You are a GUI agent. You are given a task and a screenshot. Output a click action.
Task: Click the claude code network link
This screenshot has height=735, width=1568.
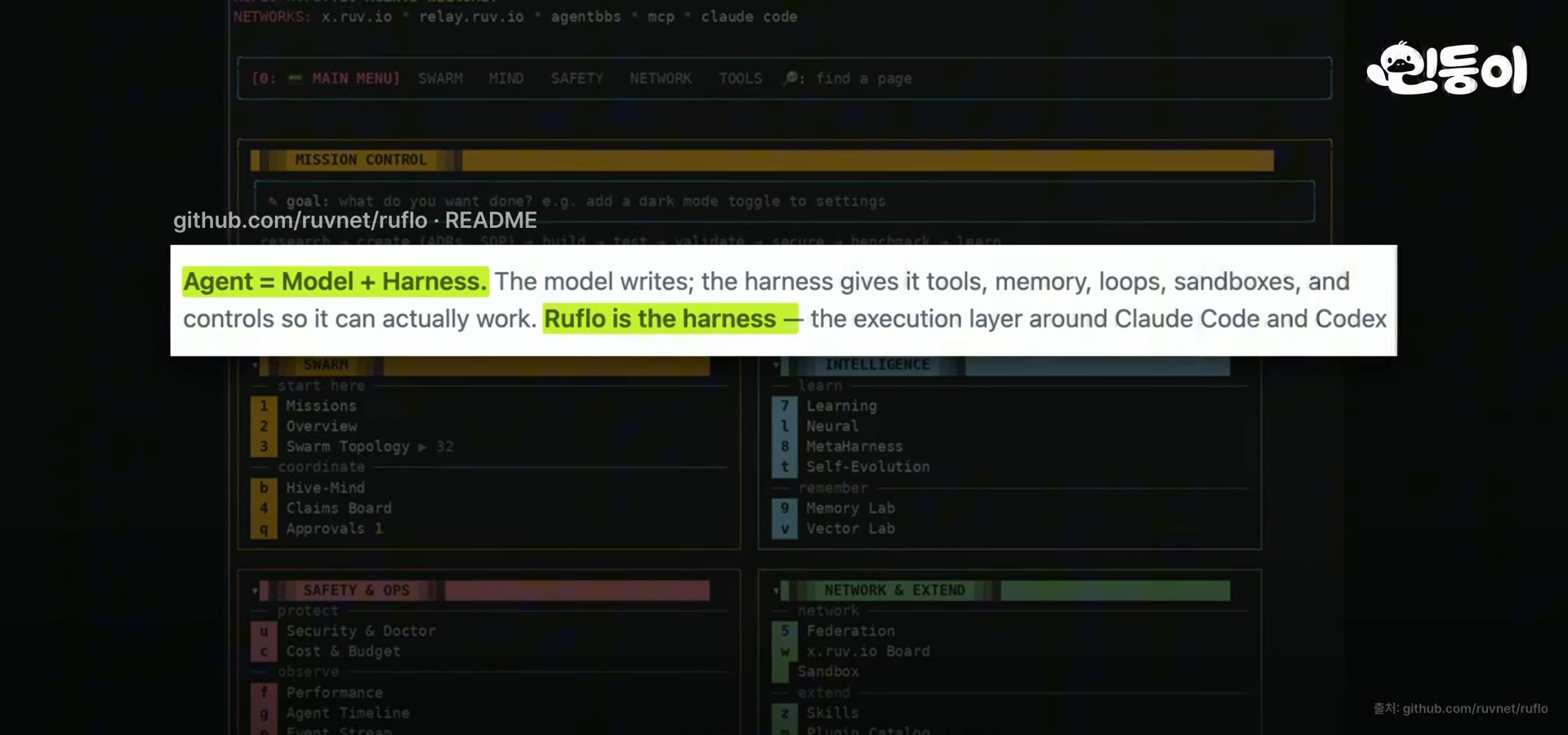coord(749,16)
